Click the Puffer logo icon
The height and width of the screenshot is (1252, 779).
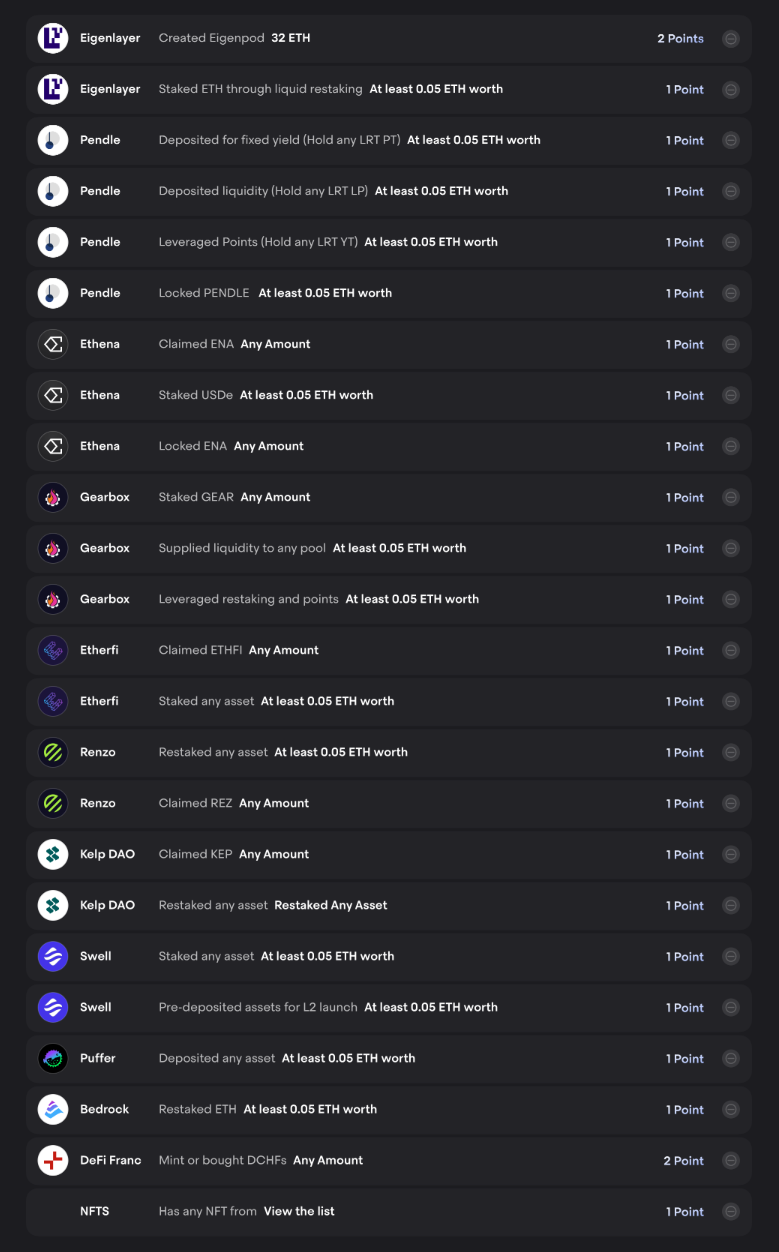coord(53,1058)
